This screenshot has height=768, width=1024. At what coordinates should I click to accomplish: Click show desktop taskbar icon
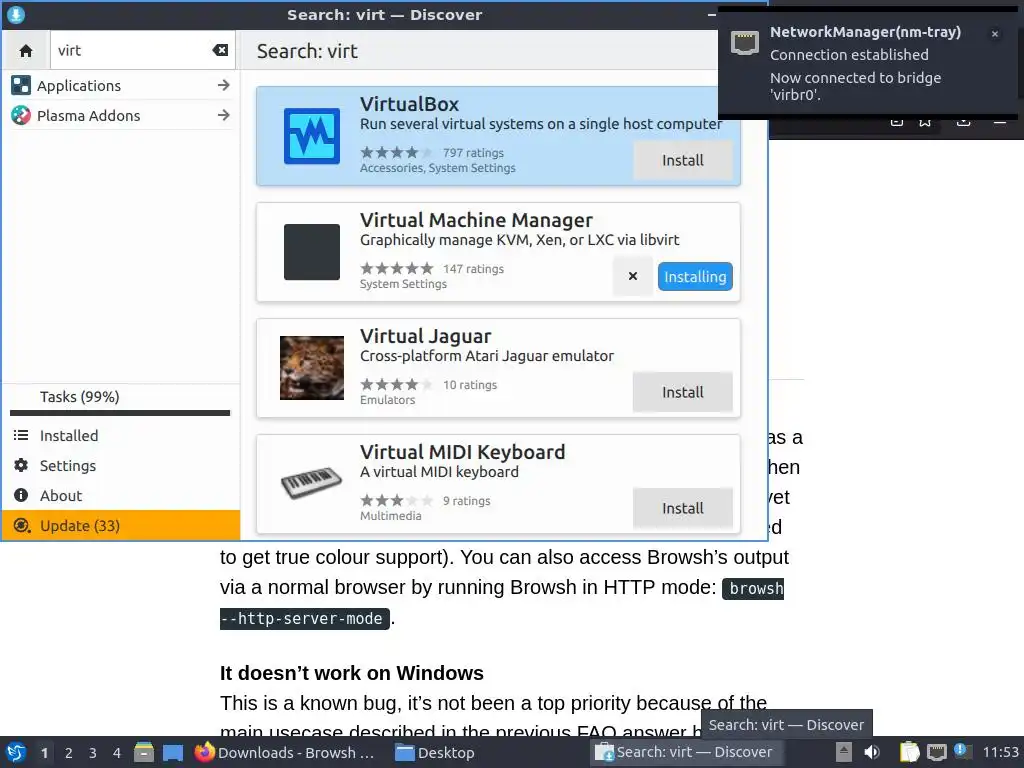pos(172,752)
